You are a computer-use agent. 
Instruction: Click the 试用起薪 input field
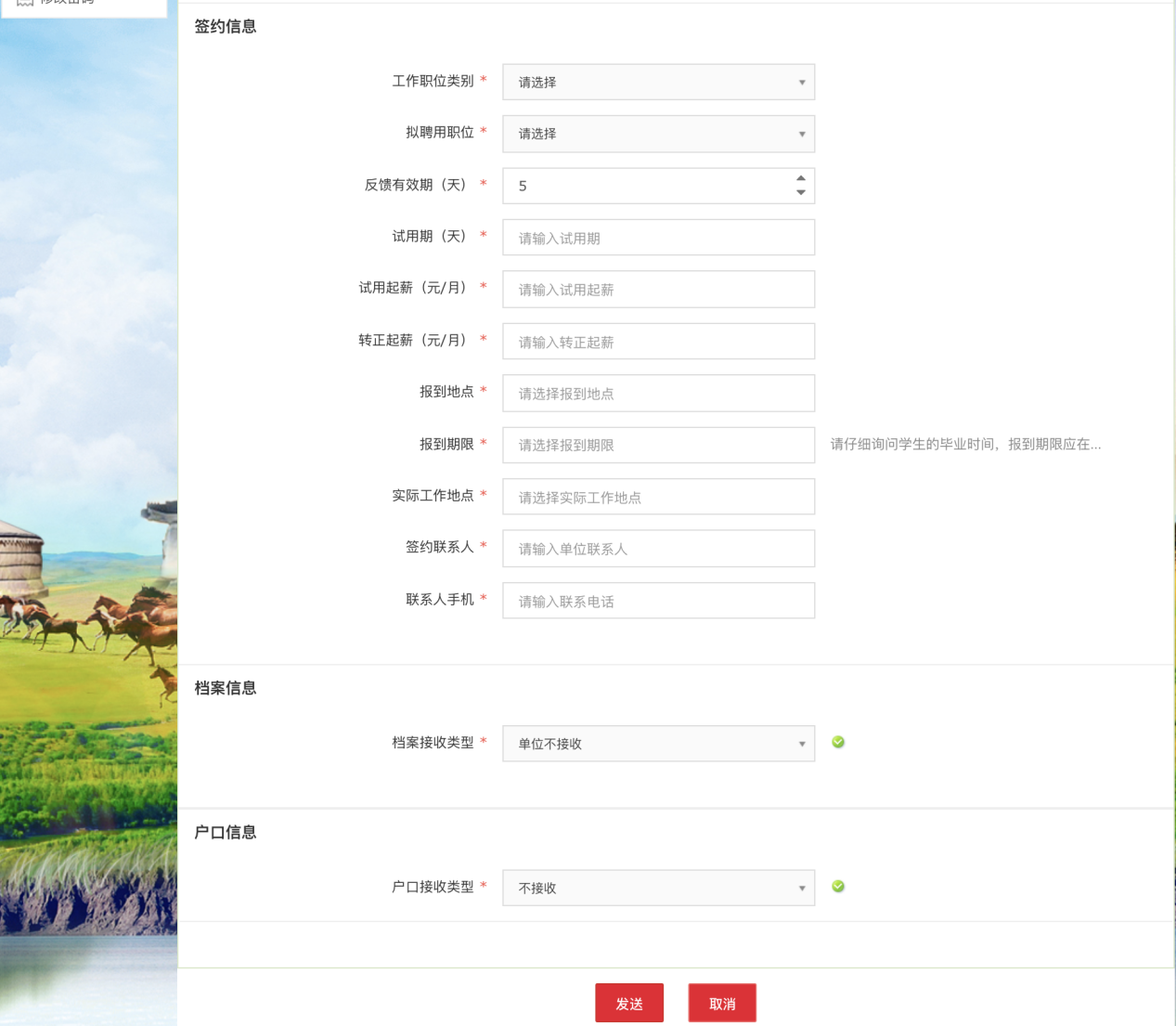(x=658, y=289)
